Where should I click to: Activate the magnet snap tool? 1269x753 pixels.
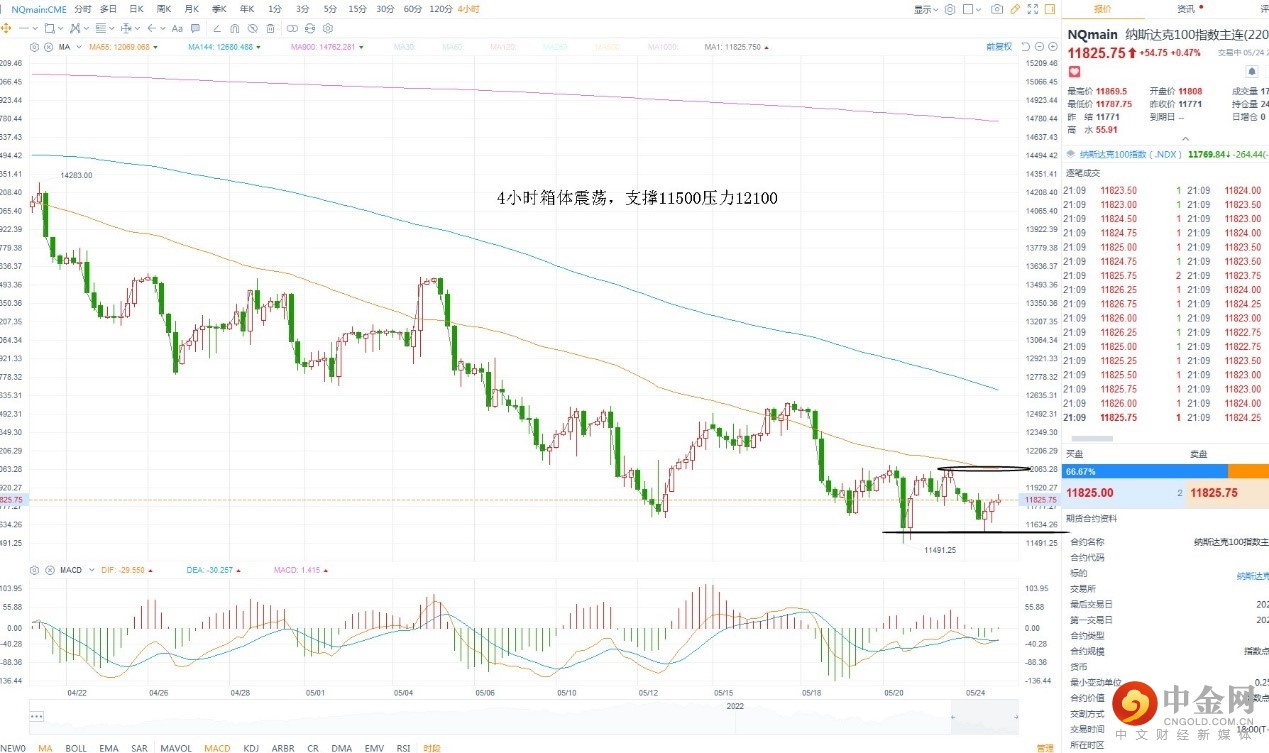234,28
